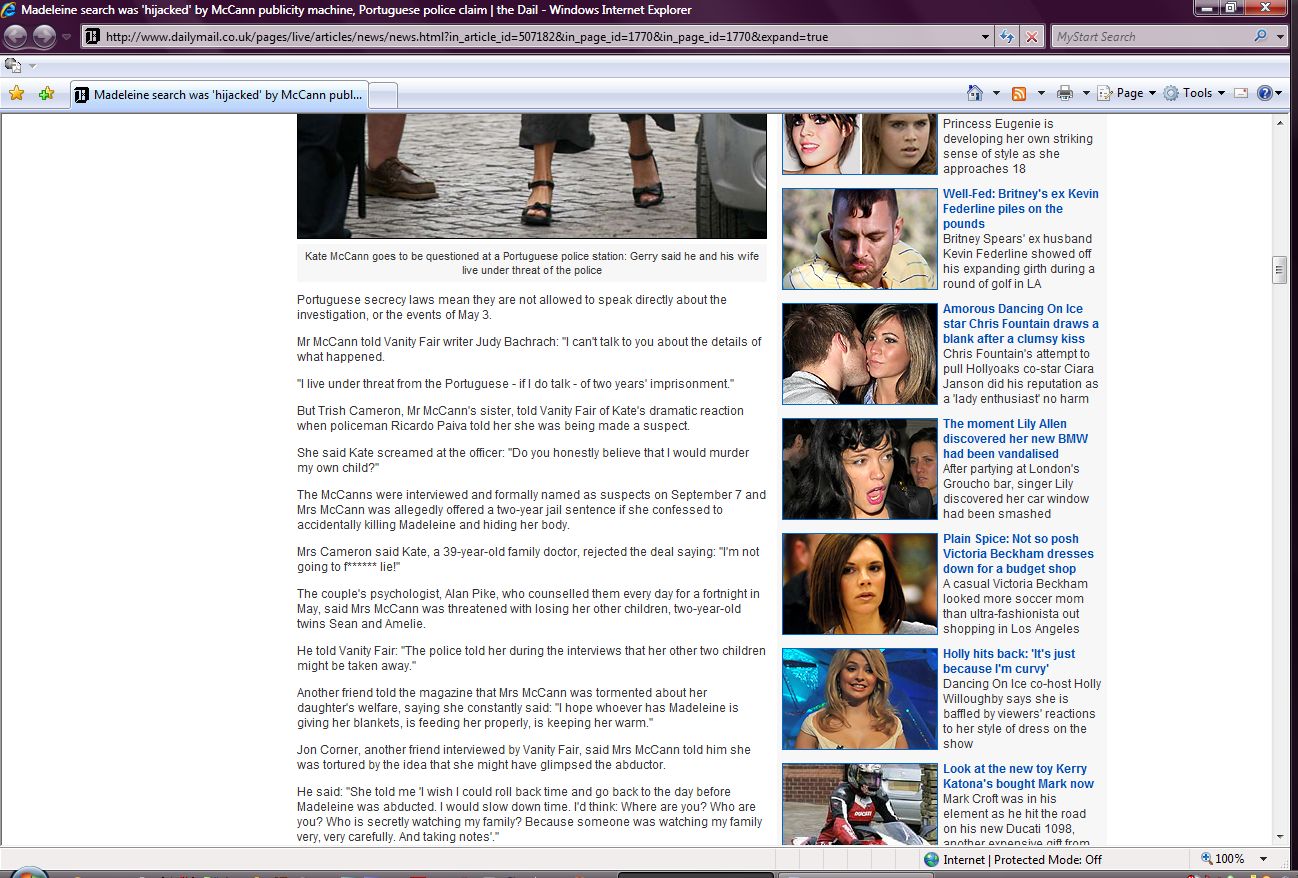The height and width of the screenshot is (878, 1298).
Task: Open the Tools menu
Action: pos(1196,93)
